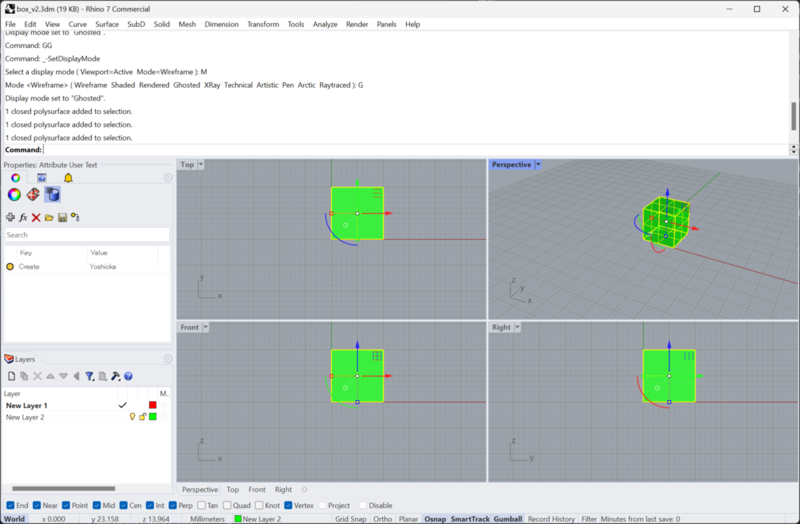Toggle the End osnap checkbox

pyautogui.click(x=10, y=505)
